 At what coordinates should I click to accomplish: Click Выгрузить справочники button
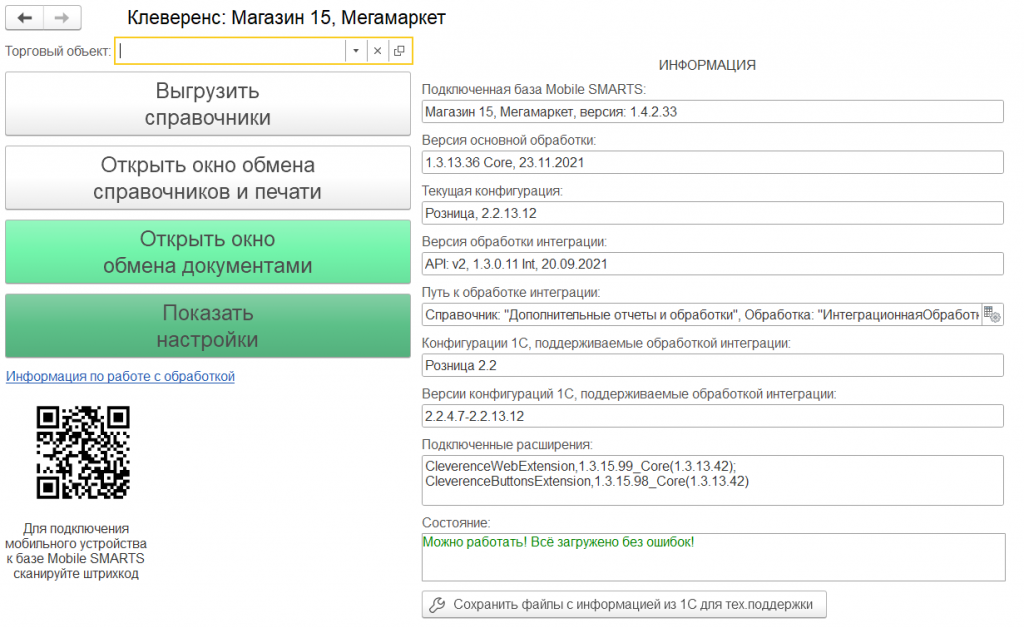click(208, 104)
